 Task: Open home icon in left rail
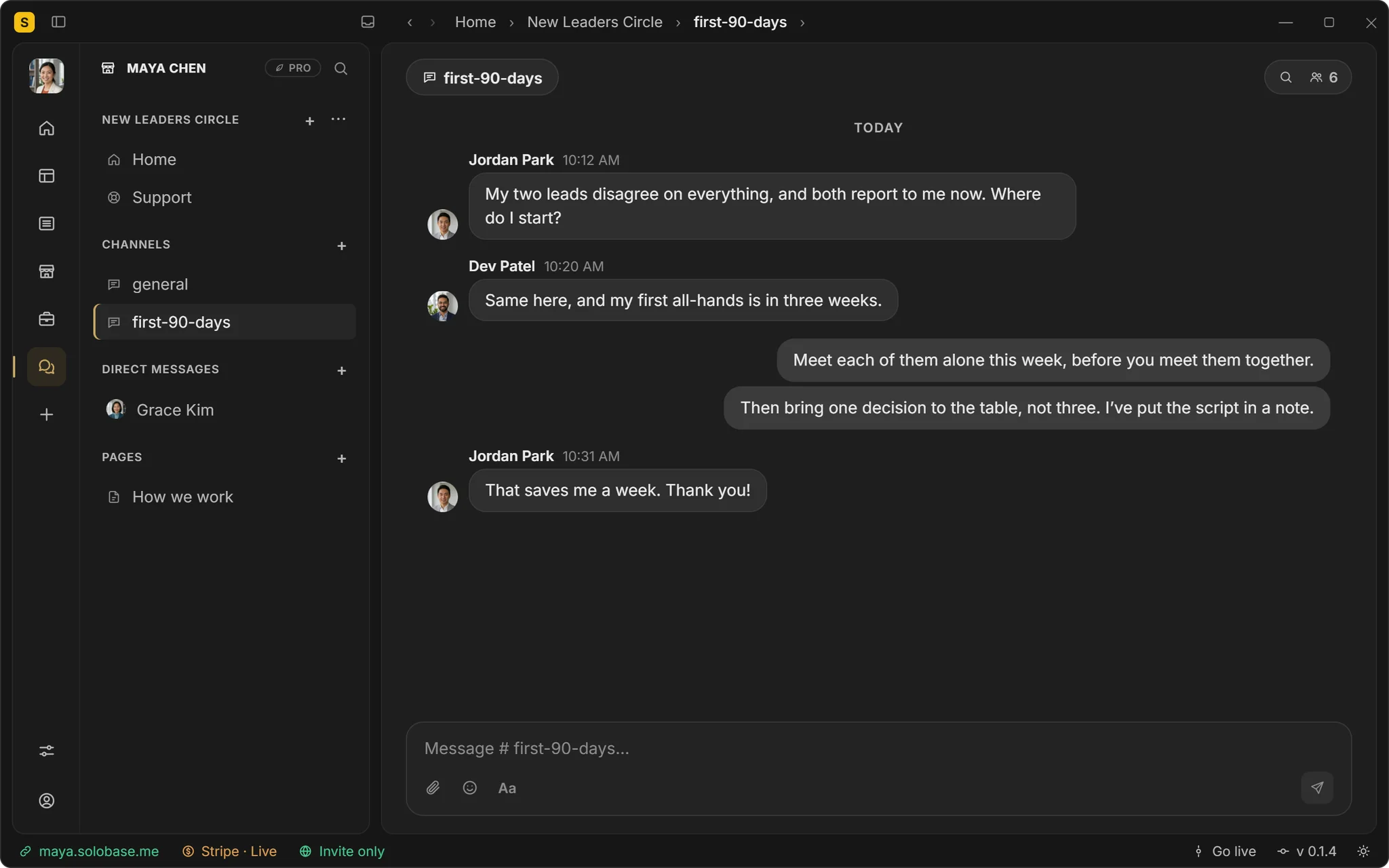pyautogui.click(x=46, y=128)
